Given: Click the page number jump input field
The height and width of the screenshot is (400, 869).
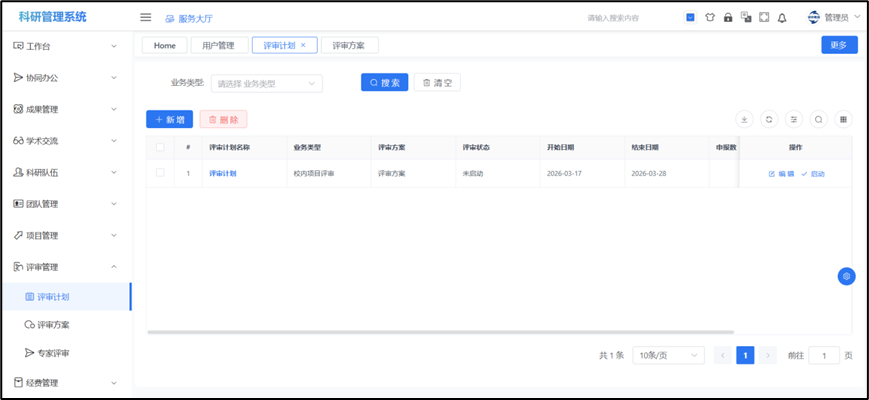Looking at the screenshot, I should (823, 355).
